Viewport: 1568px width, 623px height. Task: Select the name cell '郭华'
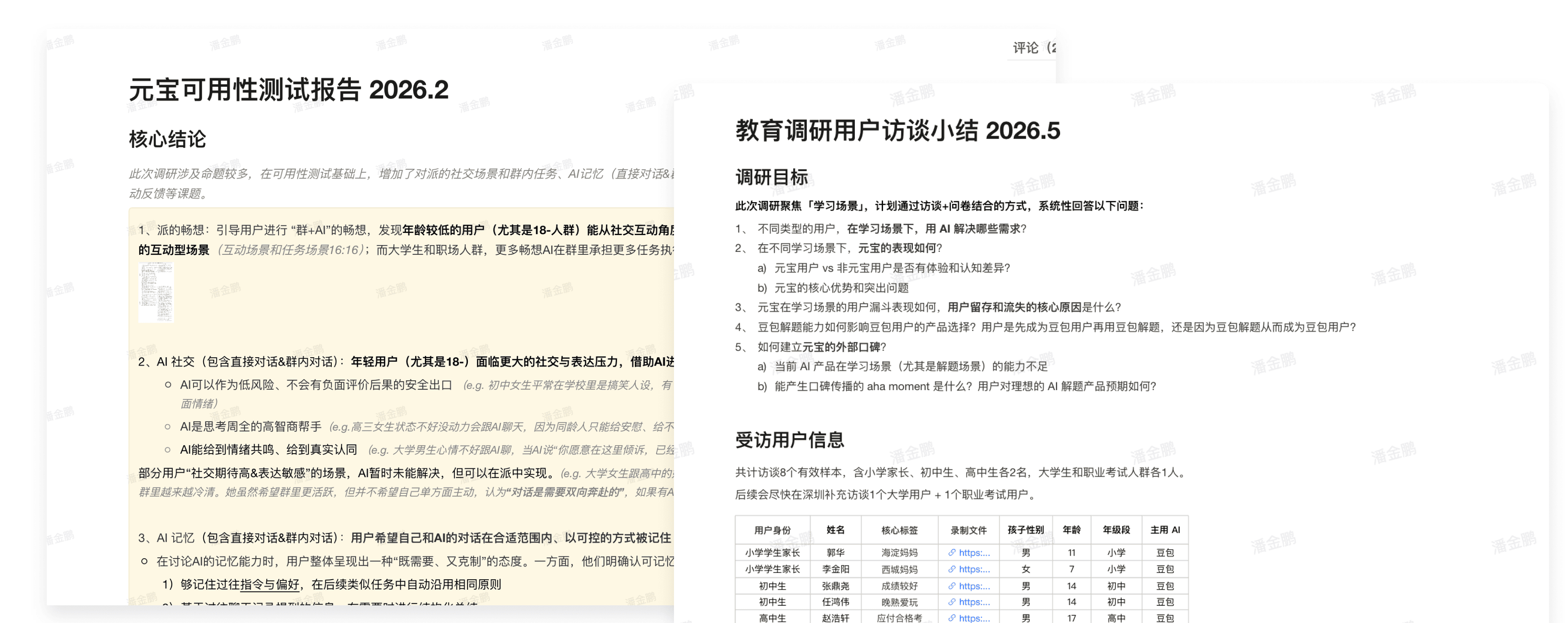(836, 552)
